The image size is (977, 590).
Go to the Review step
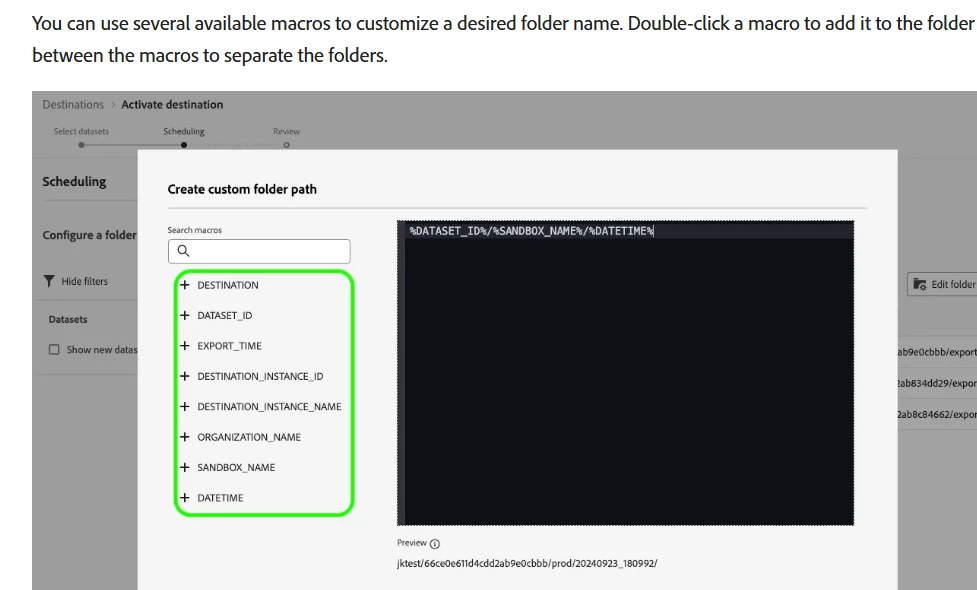pyautogui.click(x=287, y=138)
